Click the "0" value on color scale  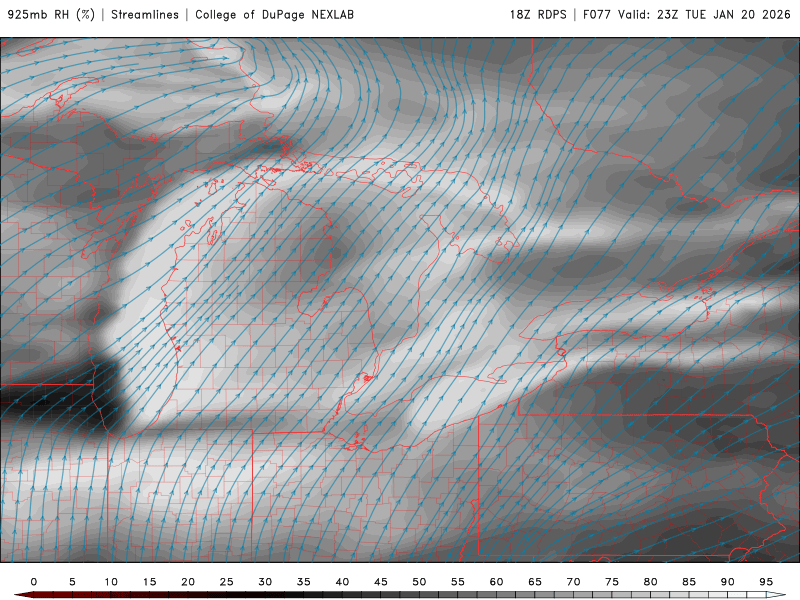point(34,582)
